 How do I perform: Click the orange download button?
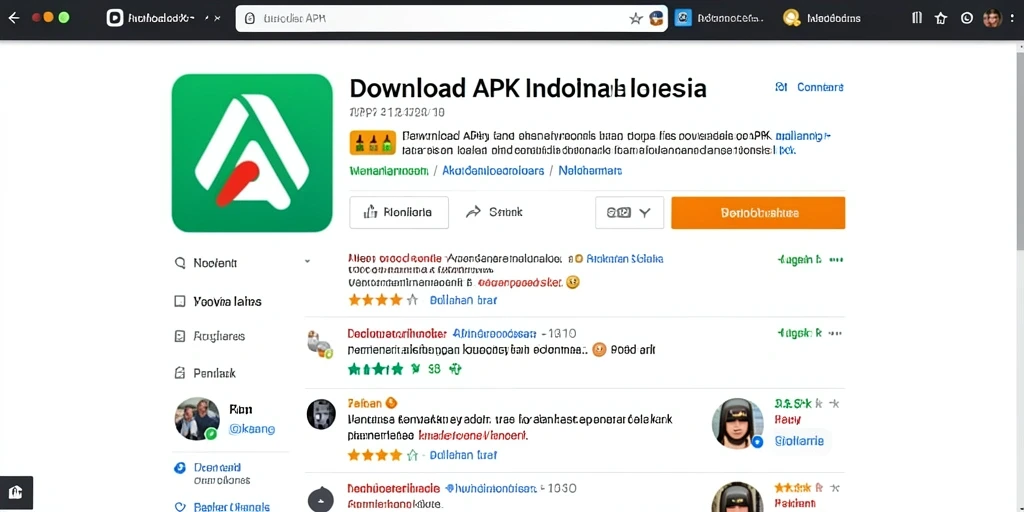pyautogui.click(x=758, y=213)
